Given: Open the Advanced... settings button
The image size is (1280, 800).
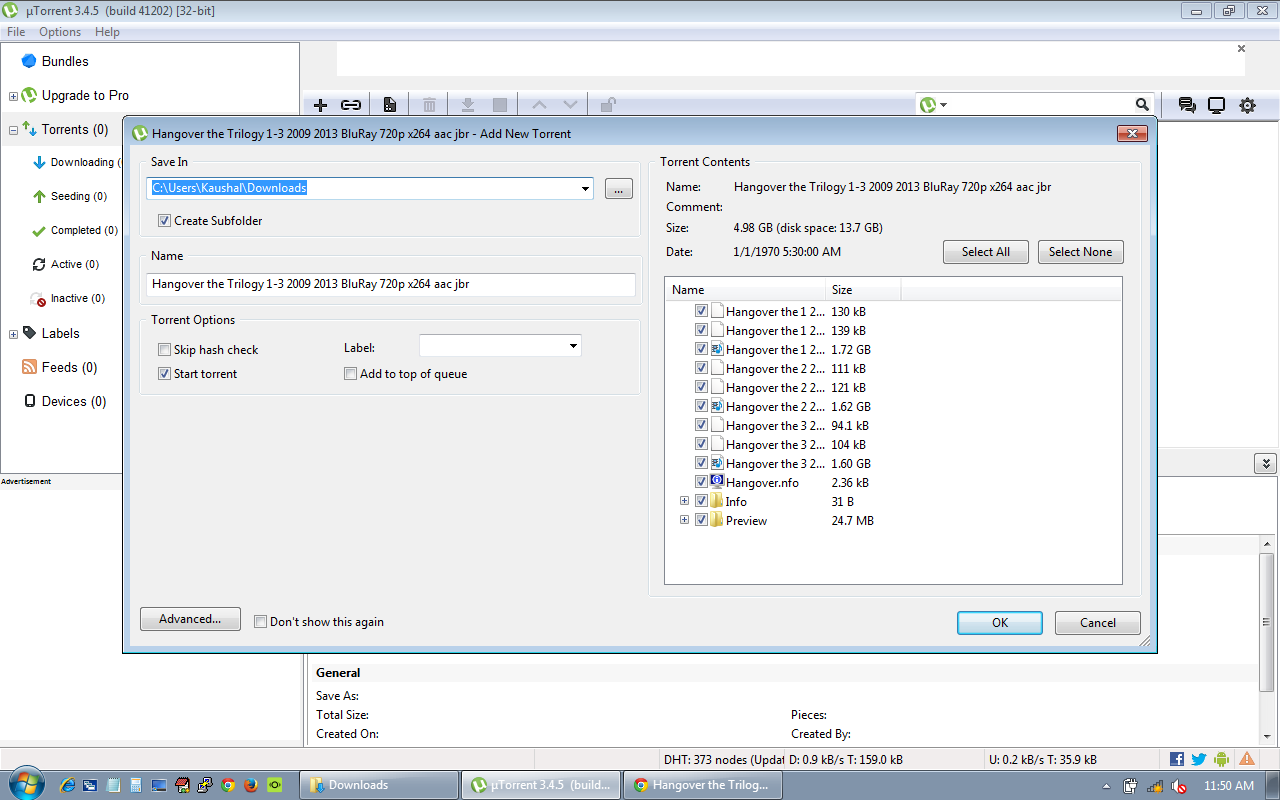Looking at the screenshot, I should (190, 619).
